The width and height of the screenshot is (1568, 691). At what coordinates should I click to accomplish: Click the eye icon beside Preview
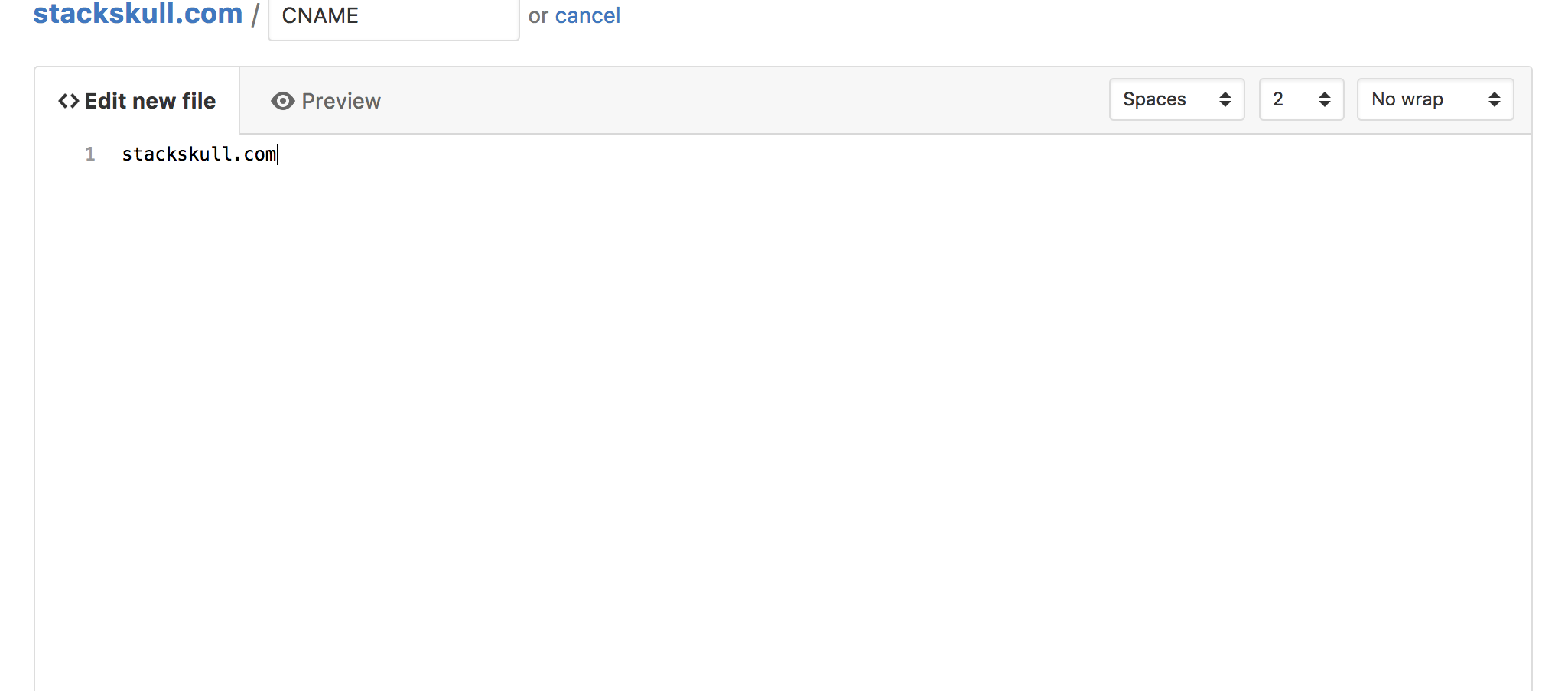click(283, 101)
